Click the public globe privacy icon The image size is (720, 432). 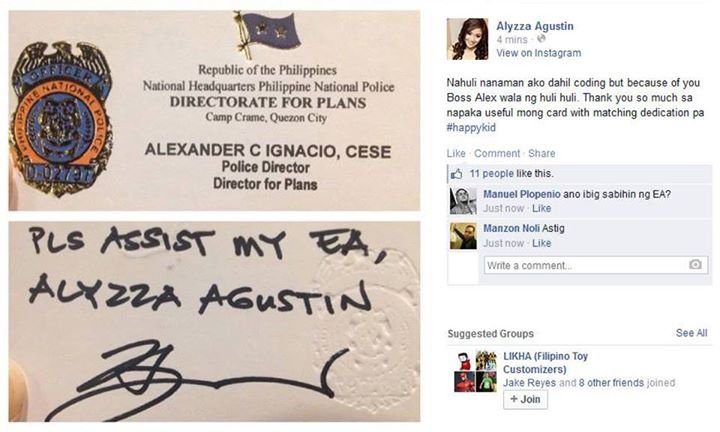pos(541,39)
